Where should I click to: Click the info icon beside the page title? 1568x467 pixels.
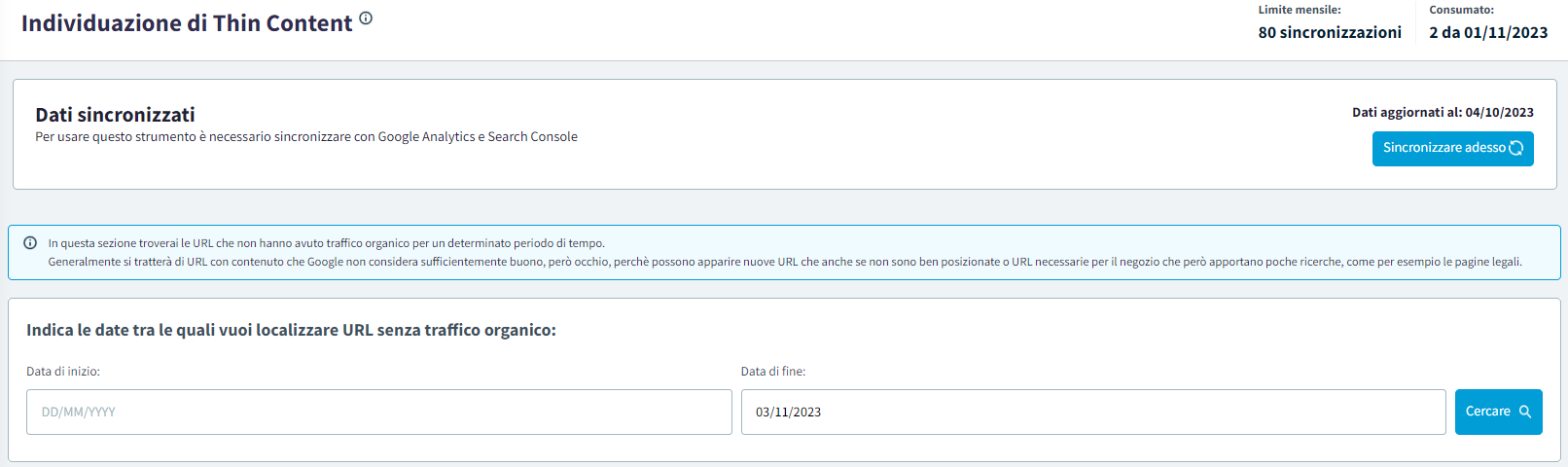point(366,18)
